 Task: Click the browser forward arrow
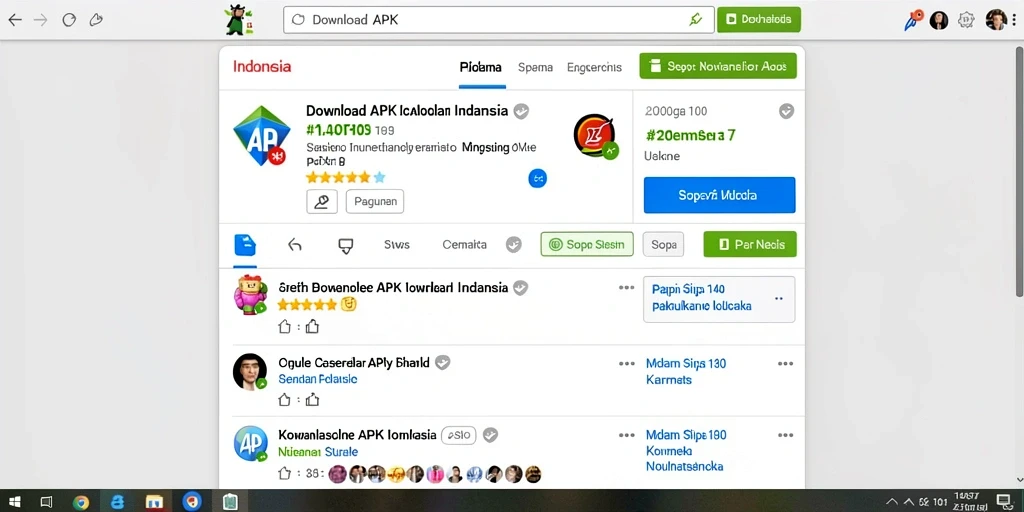(x=40, y=20)
